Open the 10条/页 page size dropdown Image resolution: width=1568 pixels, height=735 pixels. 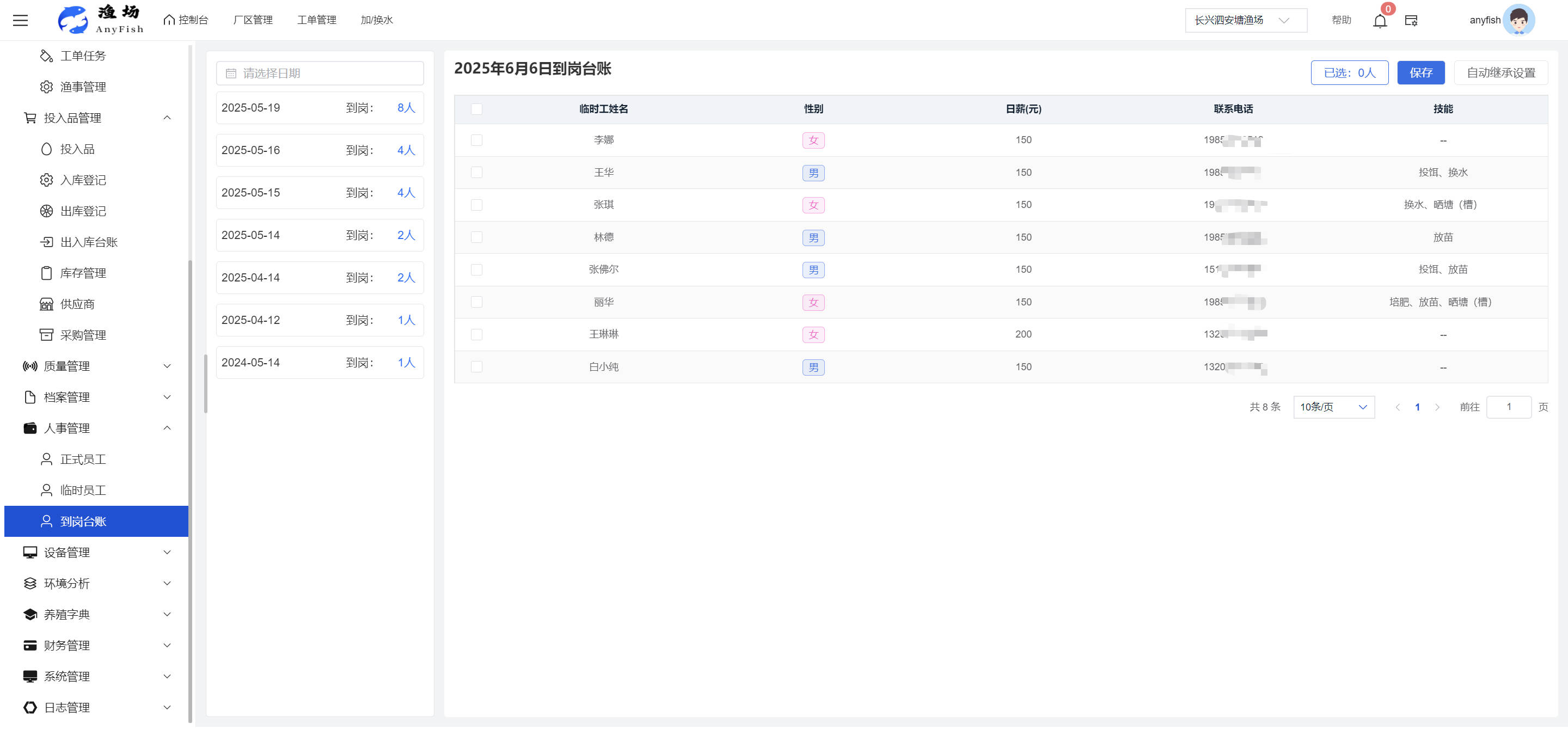pos(1333,407)
